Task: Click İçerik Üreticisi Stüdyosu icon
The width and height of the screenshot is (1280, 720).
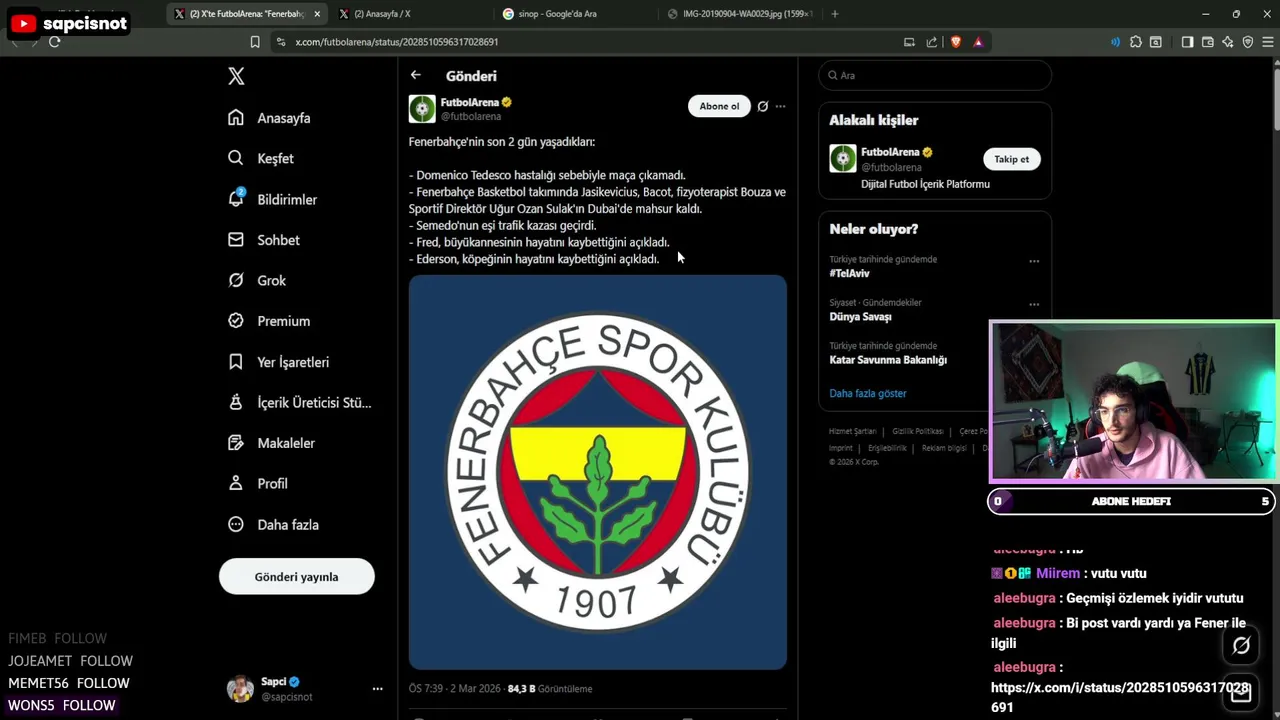Action: pos(236,402)
